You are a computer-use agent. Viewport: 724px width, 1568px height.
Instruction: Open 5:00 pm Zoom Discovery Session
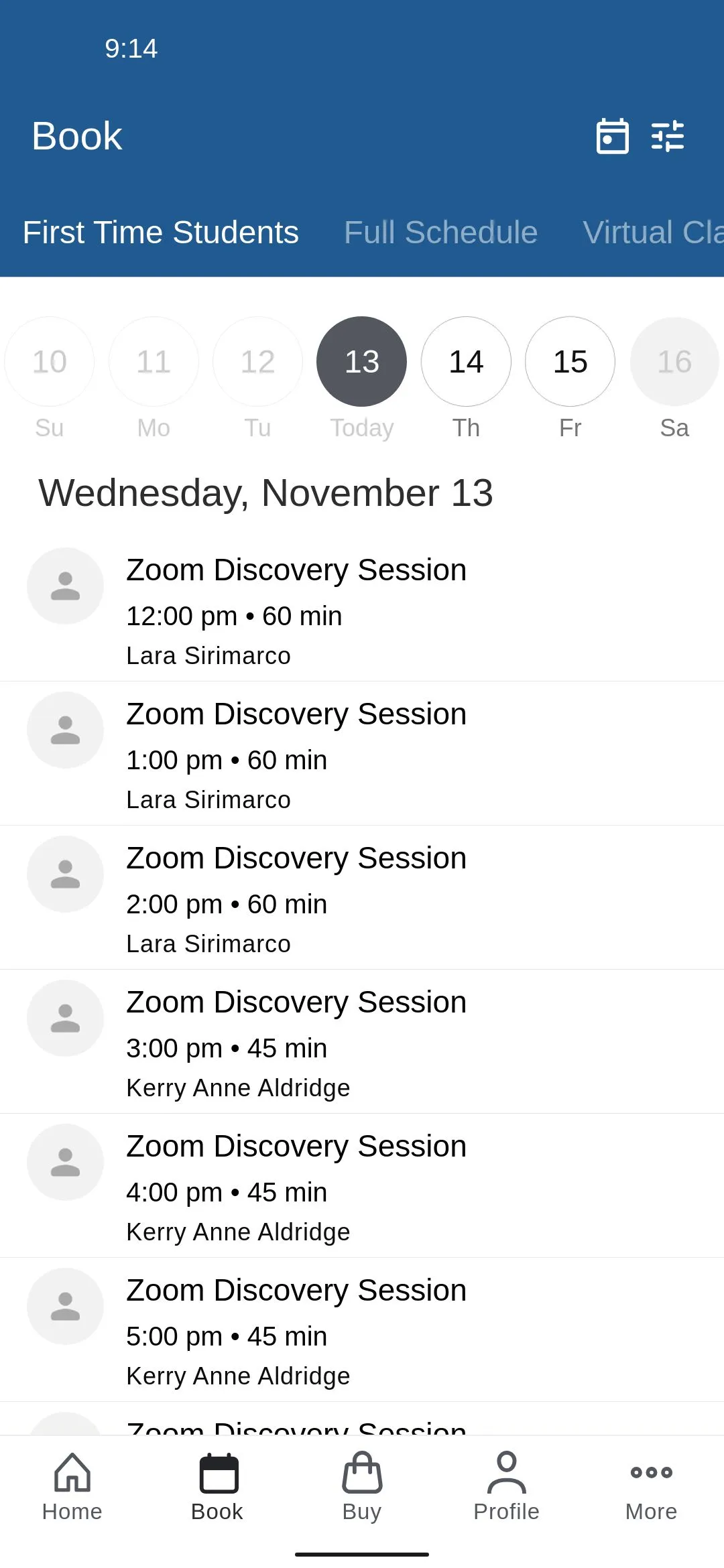pos(362,1329)
